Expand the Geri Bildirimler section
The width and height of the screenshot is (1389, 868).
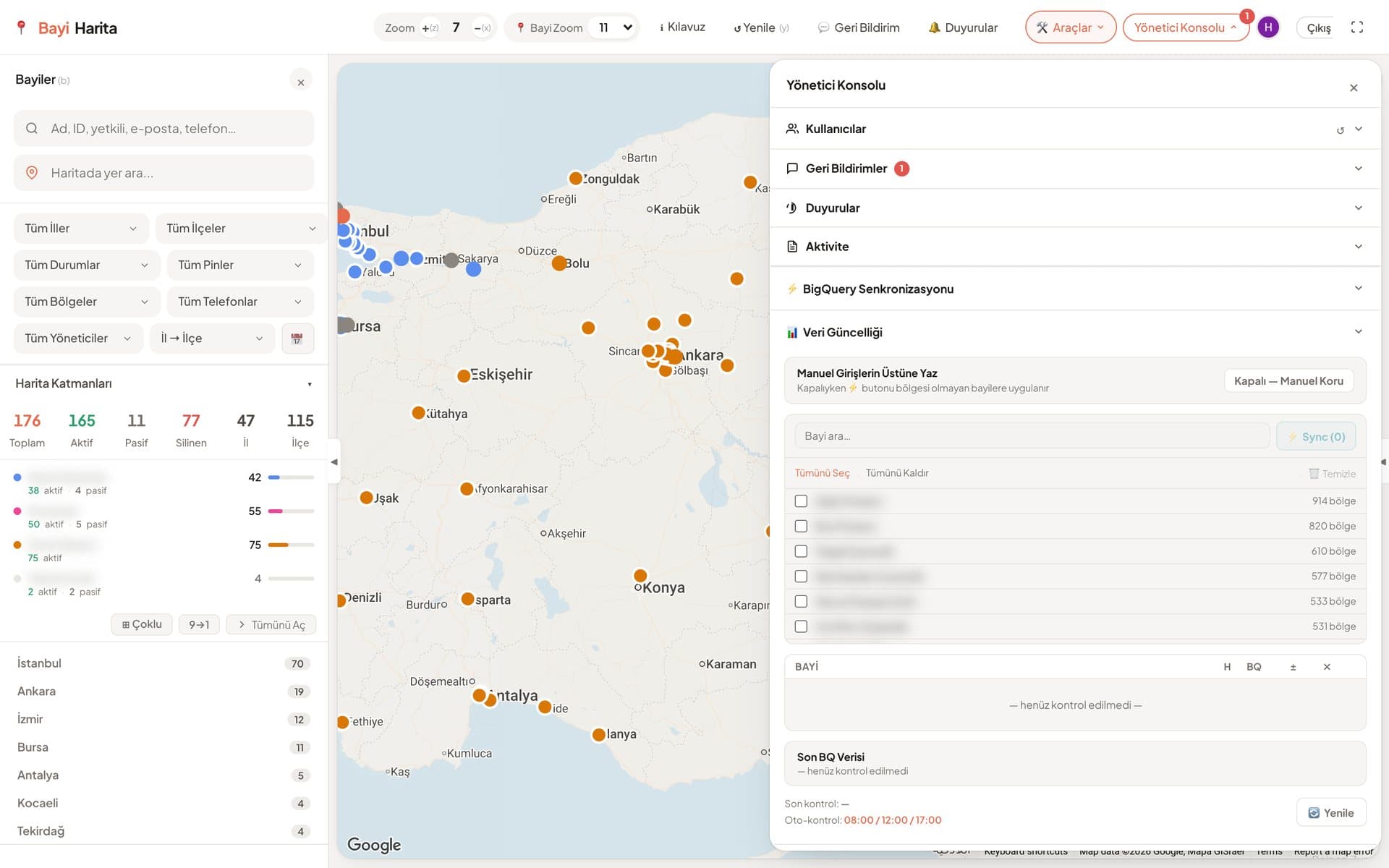(x=1075, y=169)
